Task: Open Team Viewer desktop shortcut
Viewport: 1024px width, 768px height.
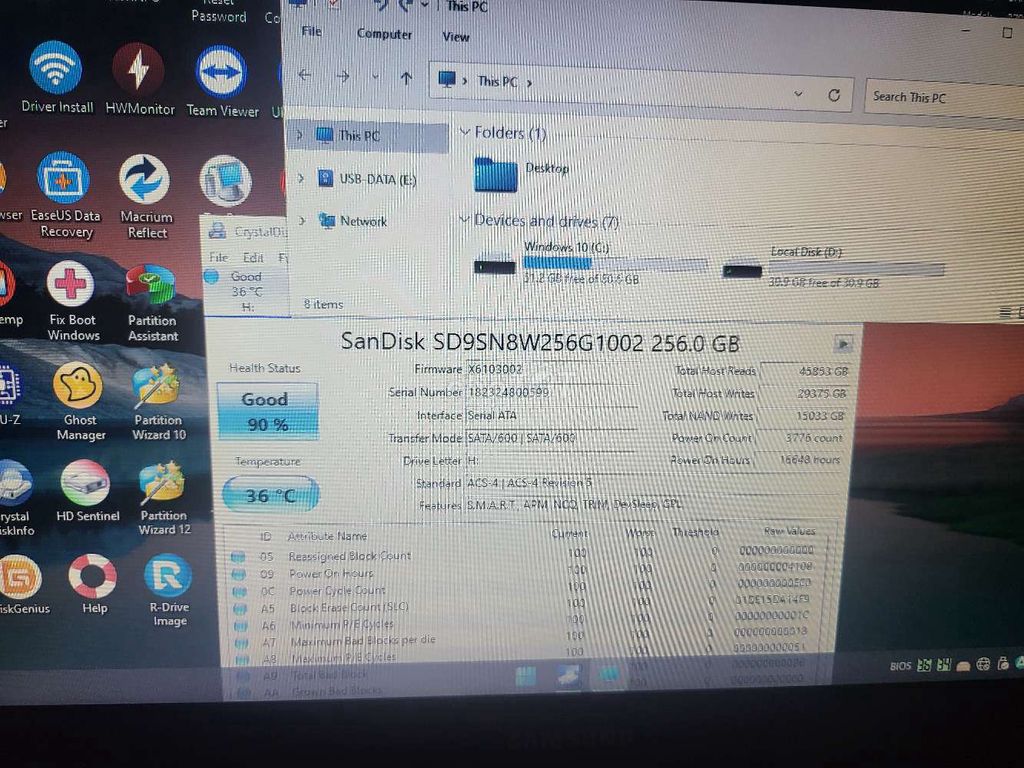Action: tap(222, 82)
